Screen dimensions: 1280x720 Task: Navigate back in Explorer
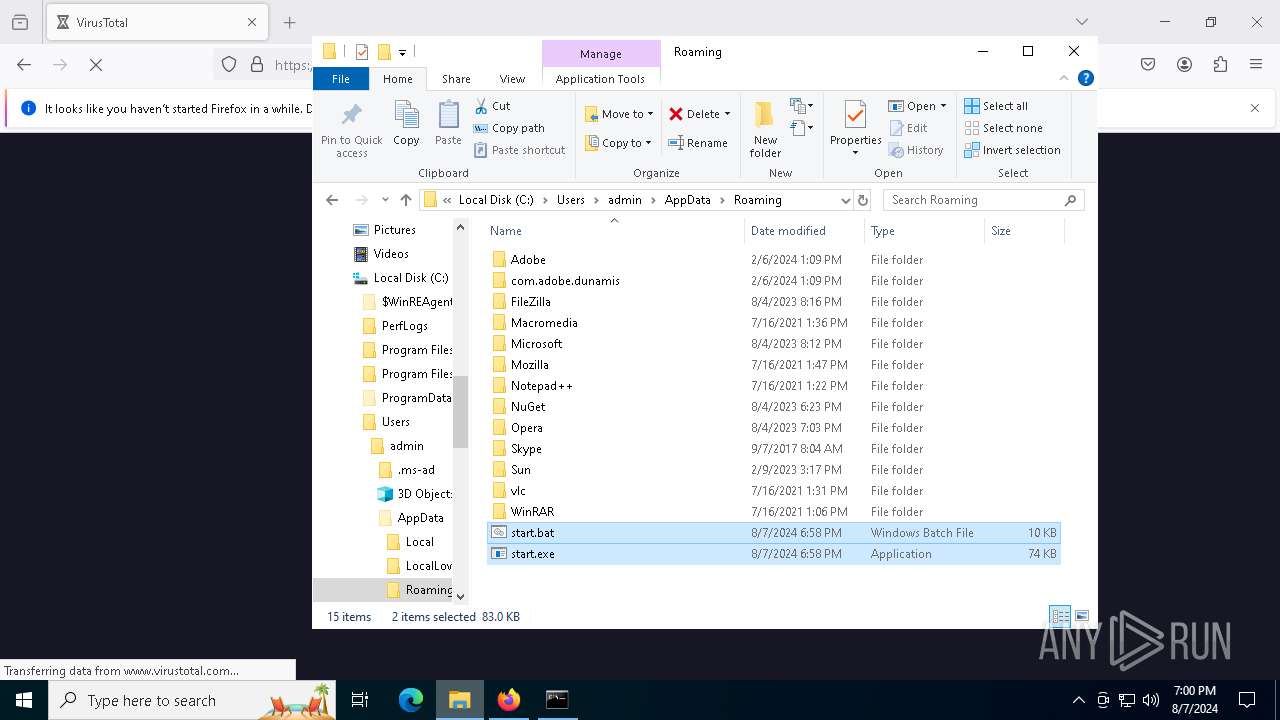332,200
